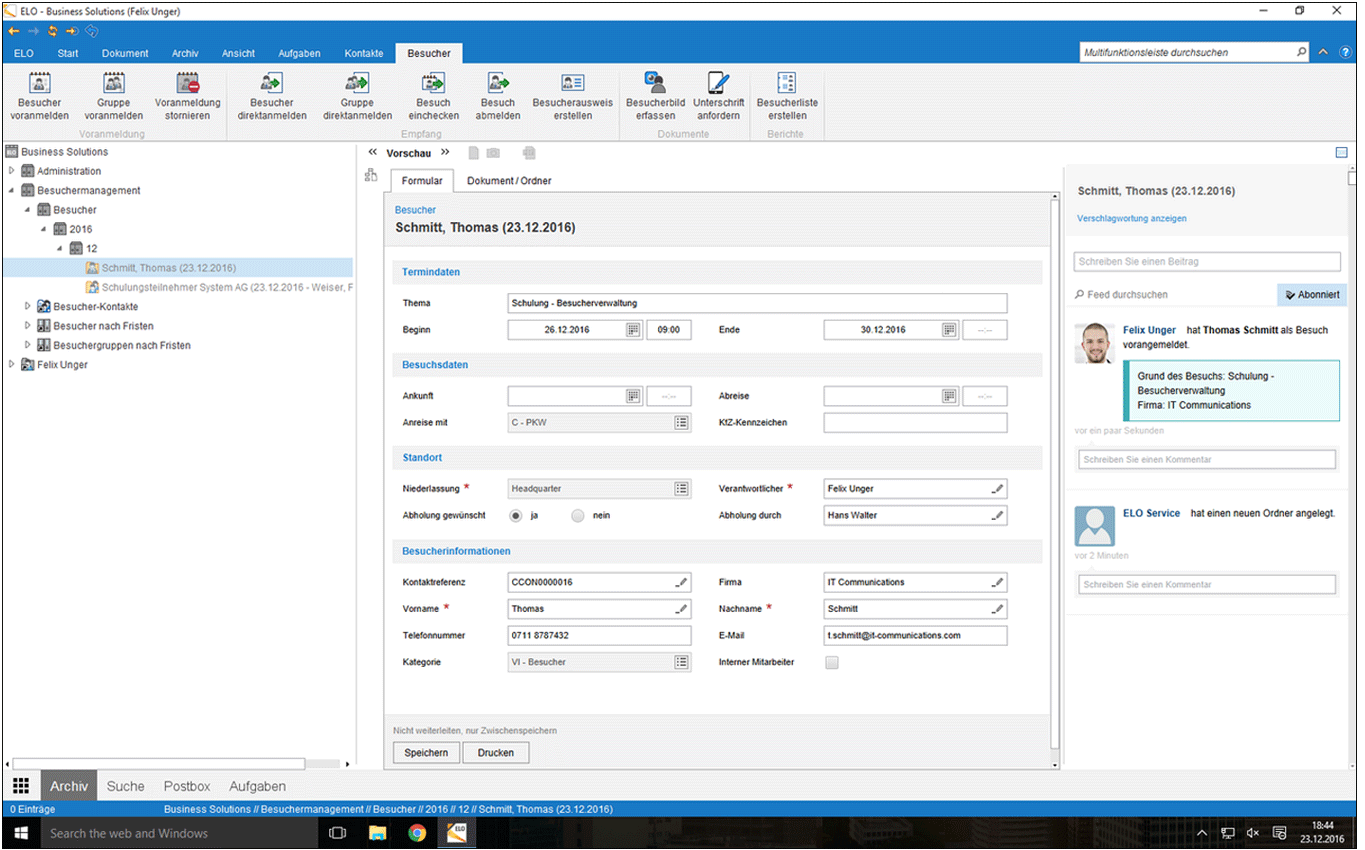1365x850 pixels.
Task: Expand the Besucher-Kontakte tree node
Action: tap(28, 306)
